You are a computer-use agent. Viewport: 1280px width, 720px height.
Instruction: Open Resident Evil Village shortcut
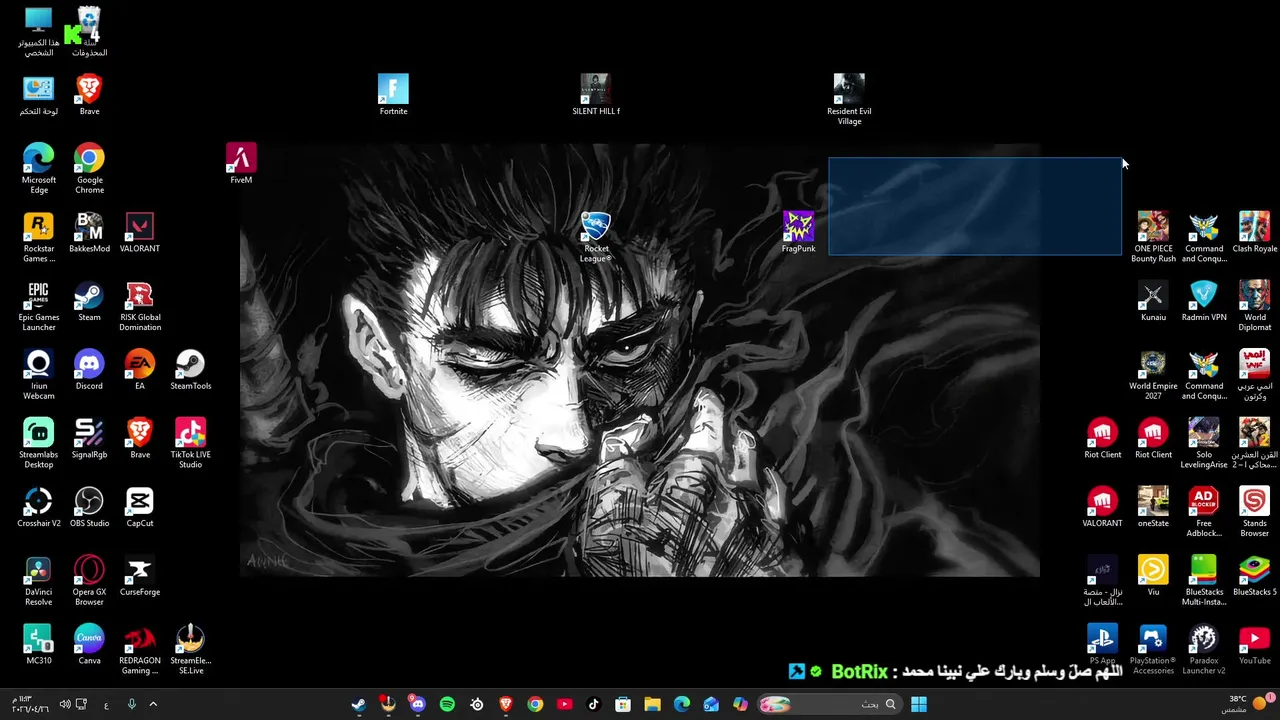(849, 100)
